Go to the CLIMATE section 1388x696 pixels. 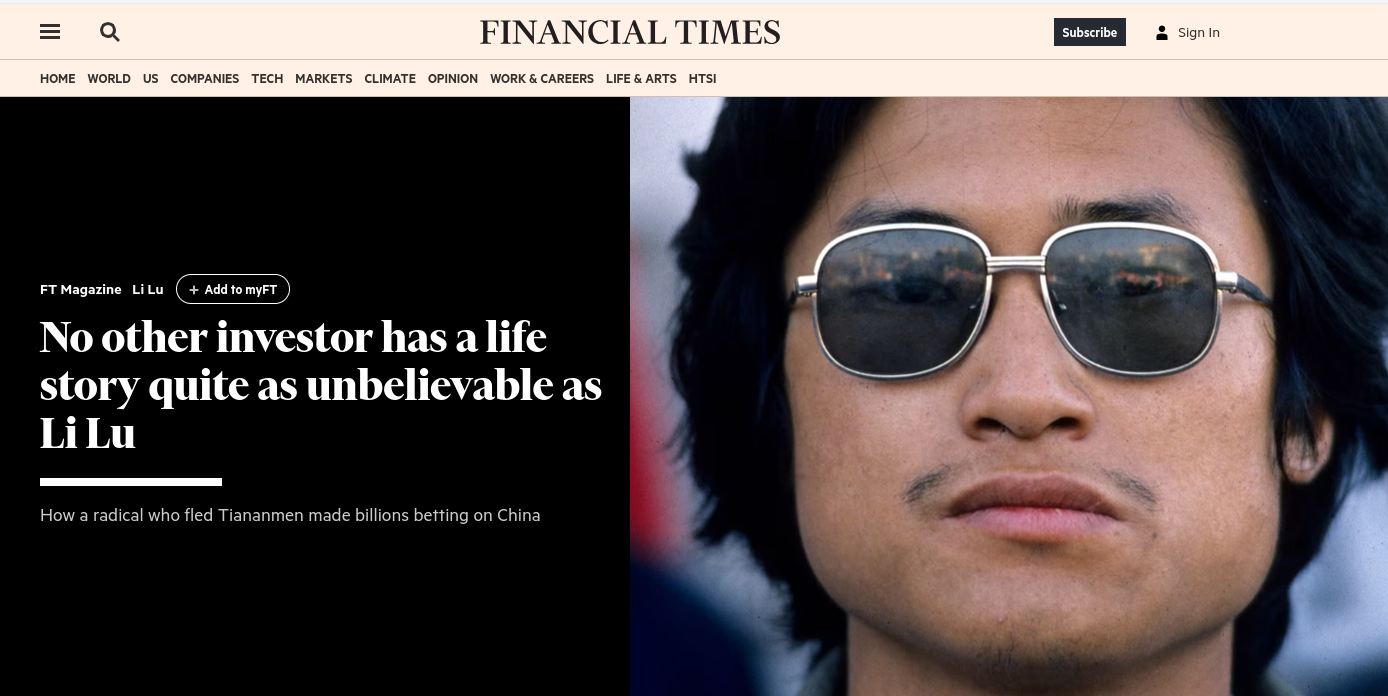pos(390,78)
